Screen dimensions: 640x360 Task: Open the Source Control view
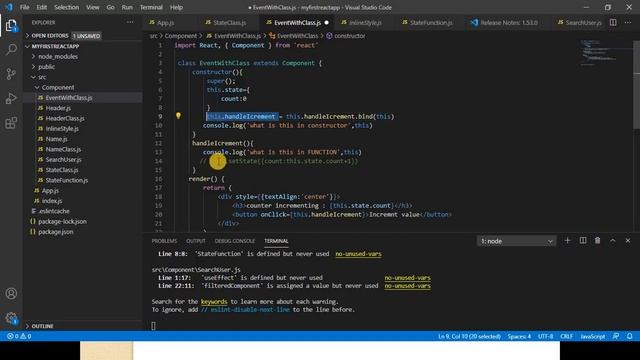point(11,74)
